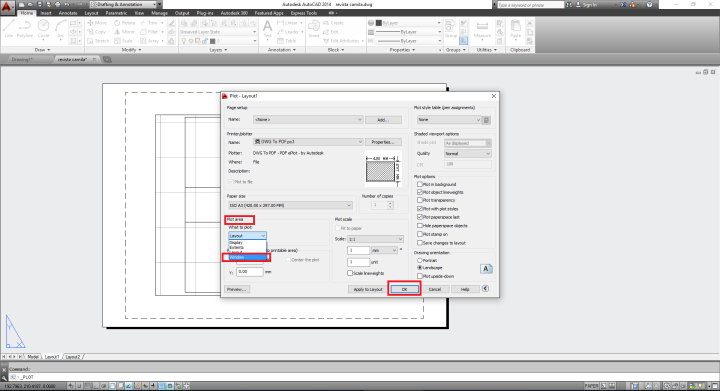Switch to the Output ribbon tab
720x391 pixels.
pyautogui.click(x=182, y=13)
